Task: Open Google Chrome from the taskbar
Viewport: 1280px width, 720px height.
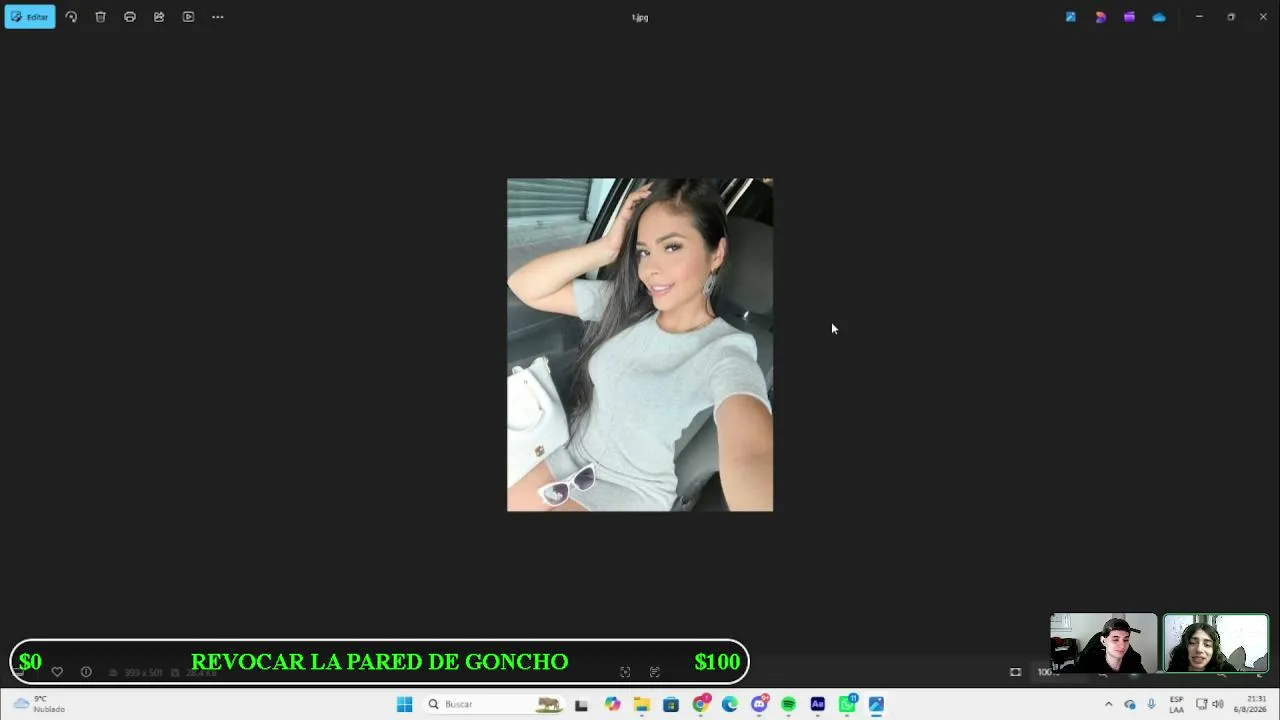Action: (x=700, y=704)
